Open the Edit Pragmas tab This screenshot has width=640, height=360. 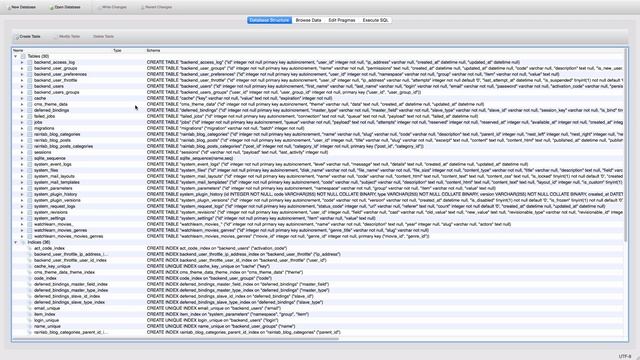coord(342,20)
